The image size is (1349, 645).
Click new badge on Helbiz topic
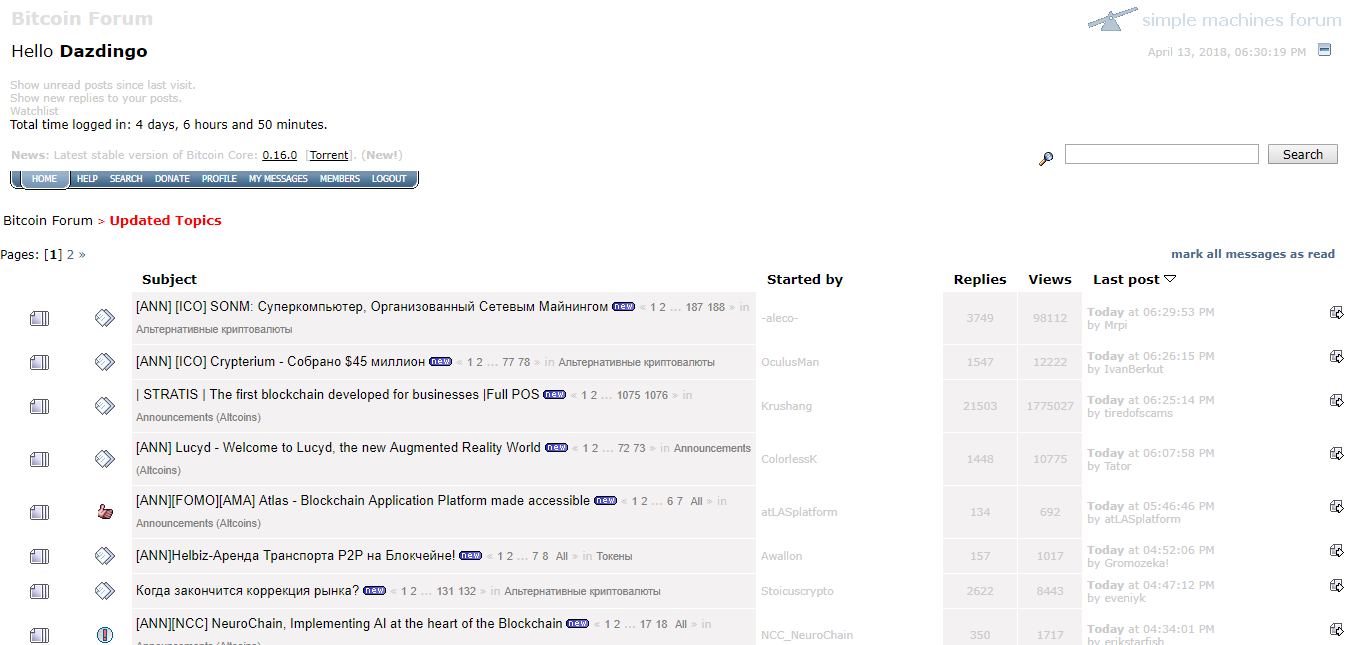[x=471, y=555]
